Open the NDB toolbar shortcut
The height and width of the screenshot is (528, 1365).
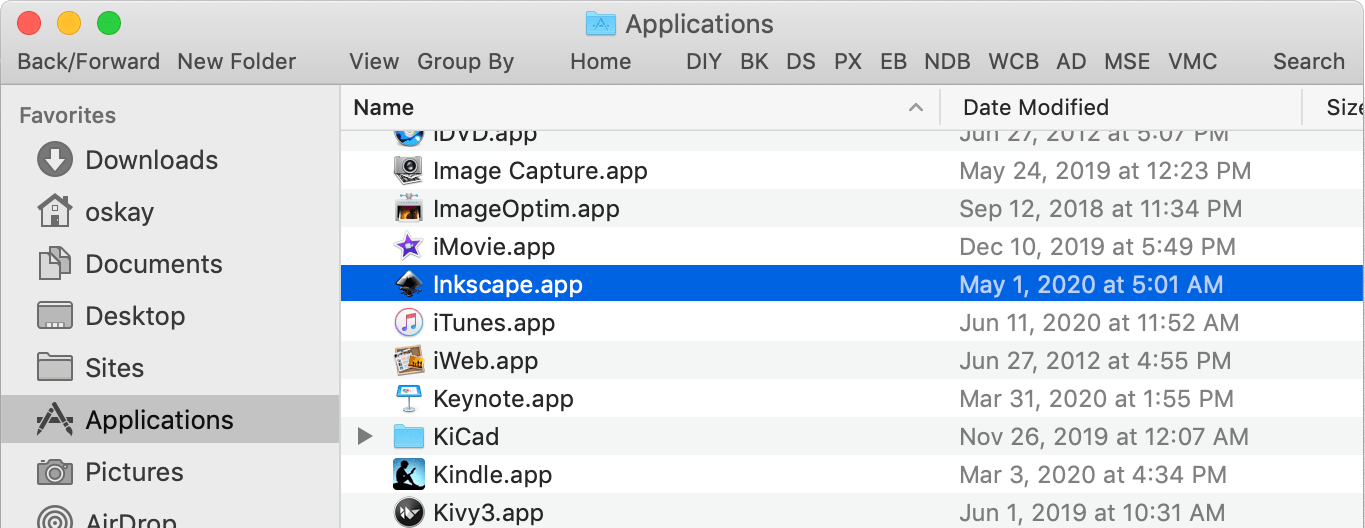point(947,62)
